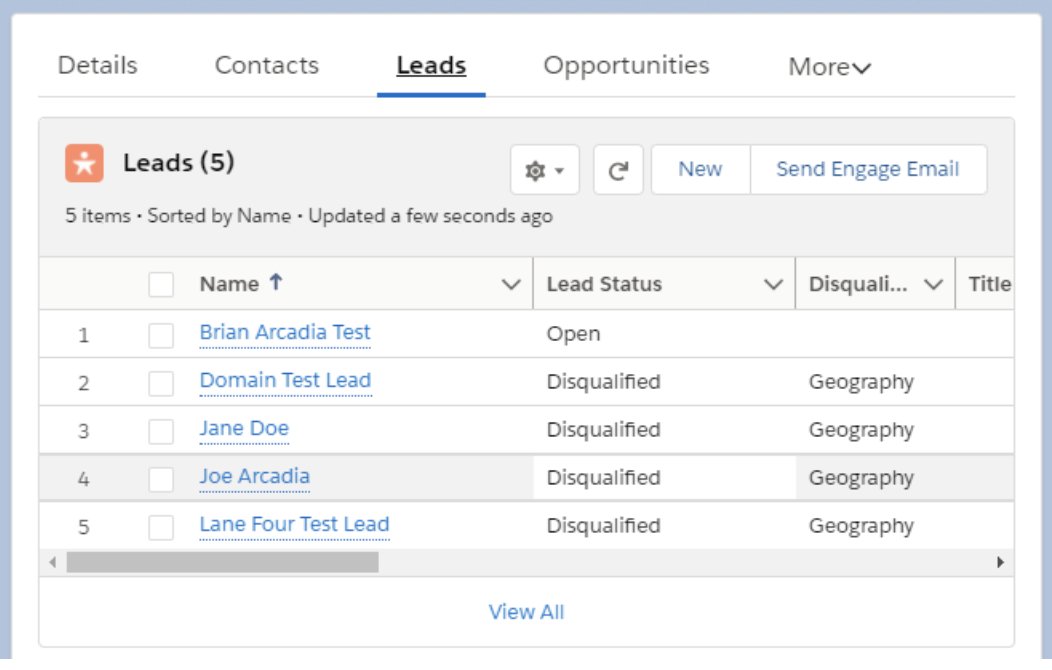Open the list view gear settings menu

(x=545, y=170)
